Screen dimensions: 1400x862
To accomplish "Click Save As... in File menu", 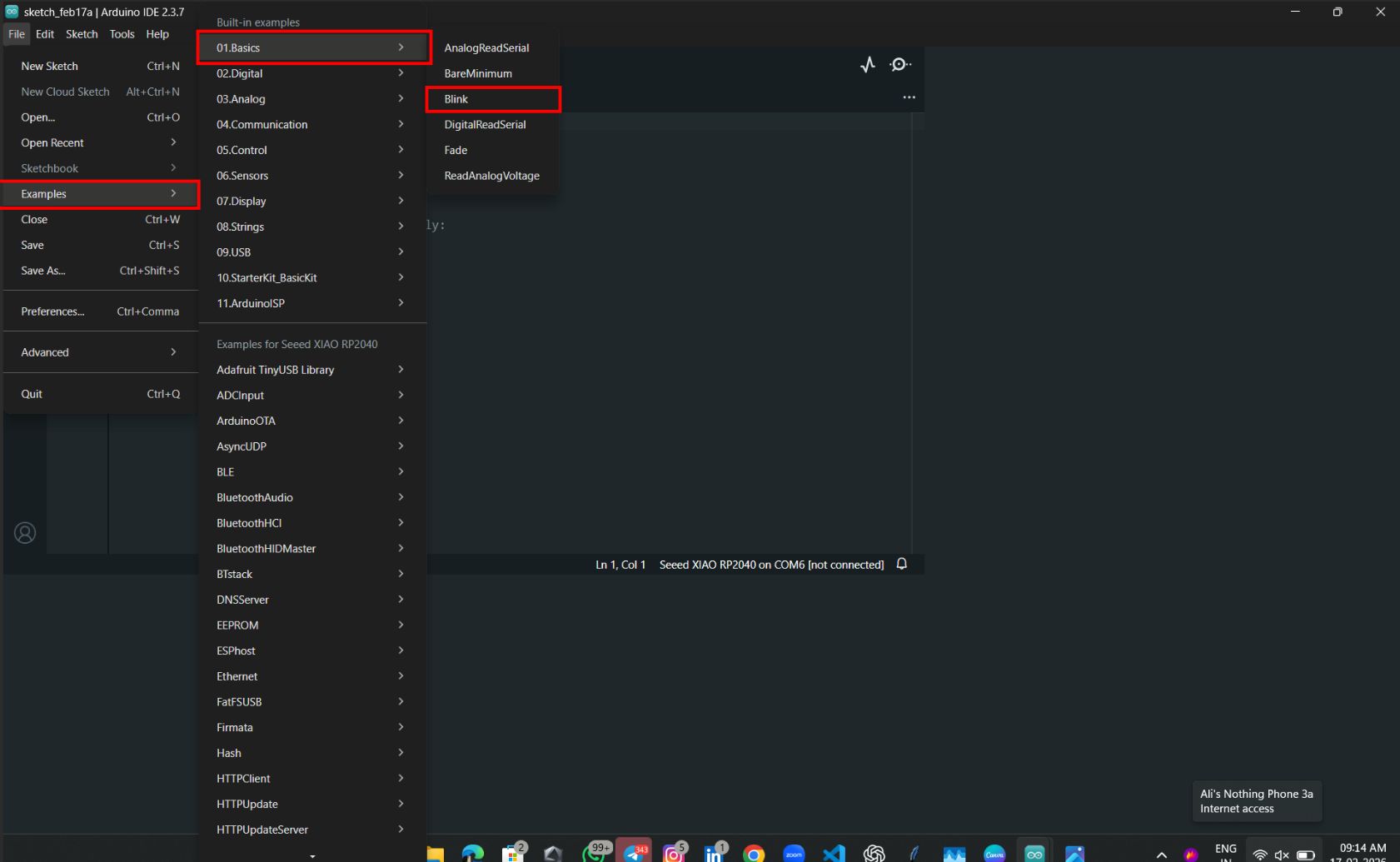I will pos(100,271).
